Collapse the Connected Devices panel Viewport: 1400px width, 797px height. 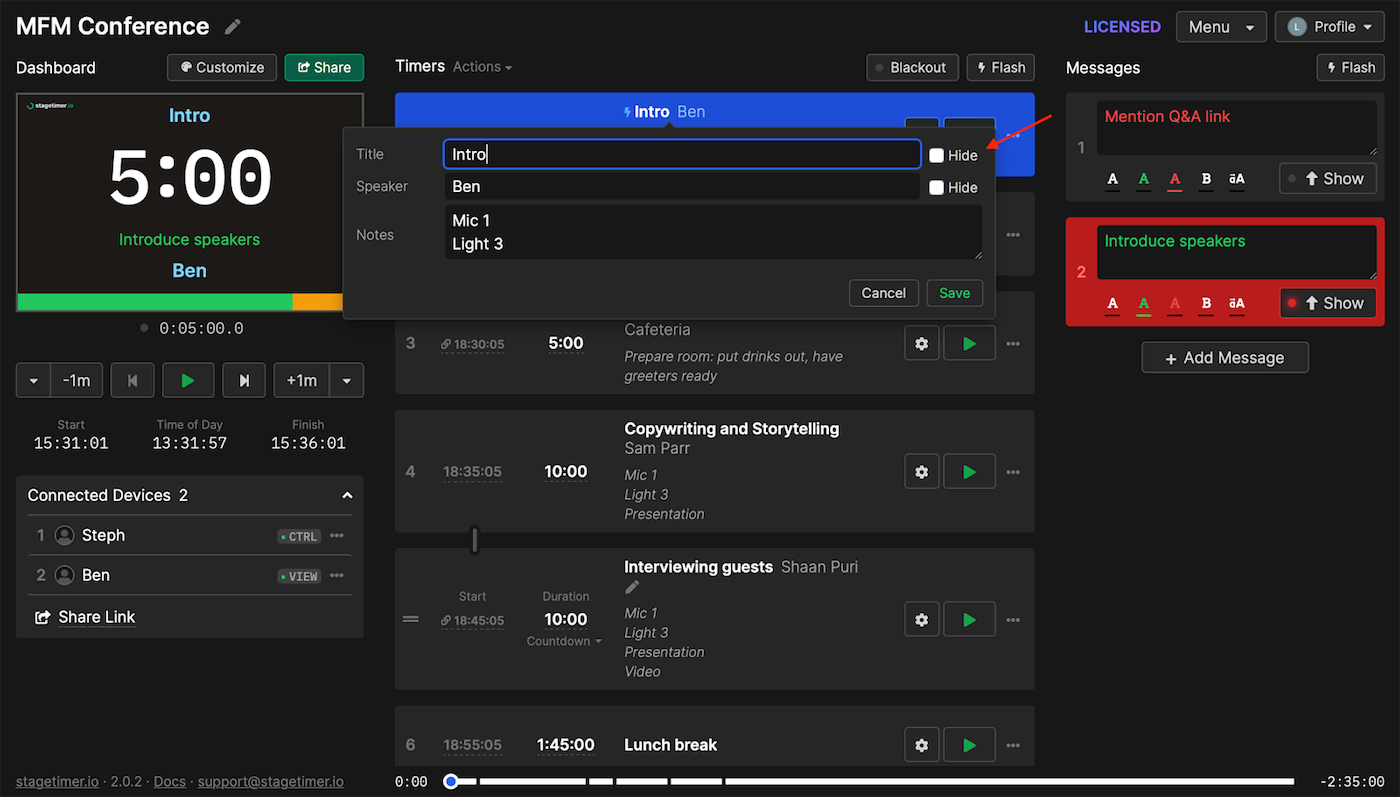click(x=347, y=494)
